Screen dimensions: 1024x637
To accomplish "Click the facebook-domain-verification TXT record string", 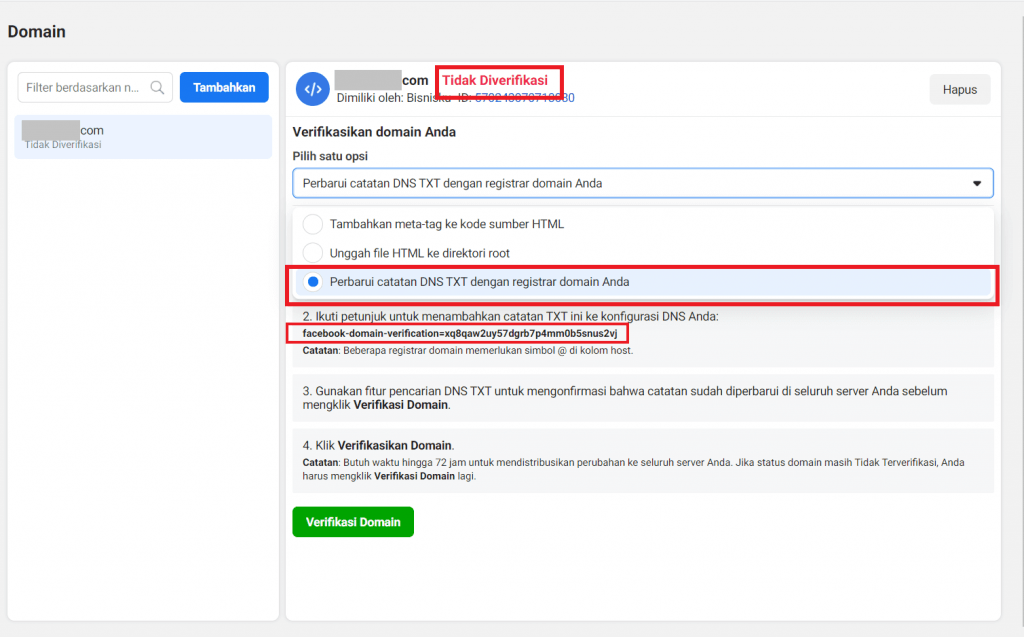I will (459, 333).
